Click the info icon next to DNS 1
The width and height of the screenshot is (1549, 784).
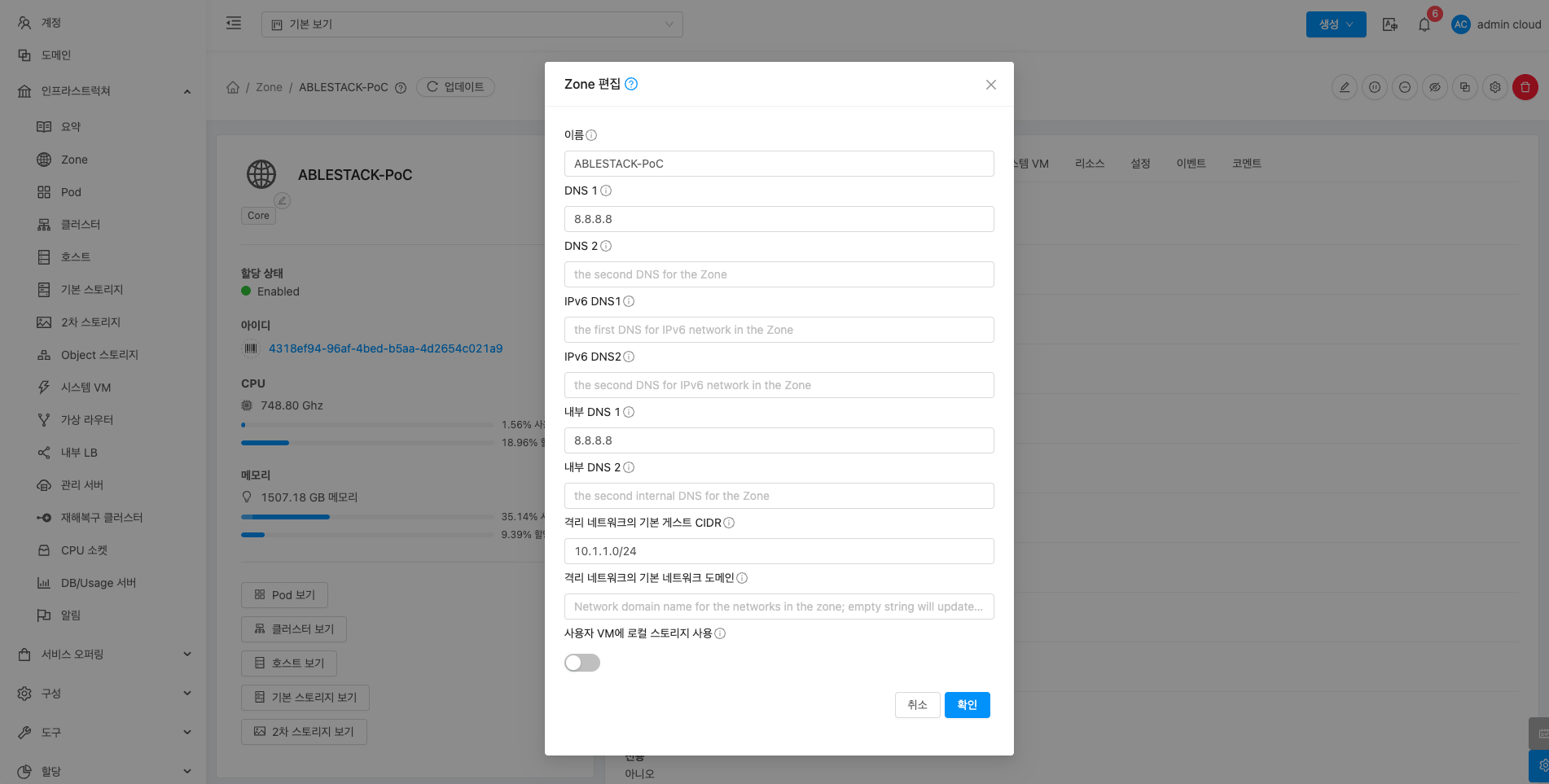[x=606, y=191]
